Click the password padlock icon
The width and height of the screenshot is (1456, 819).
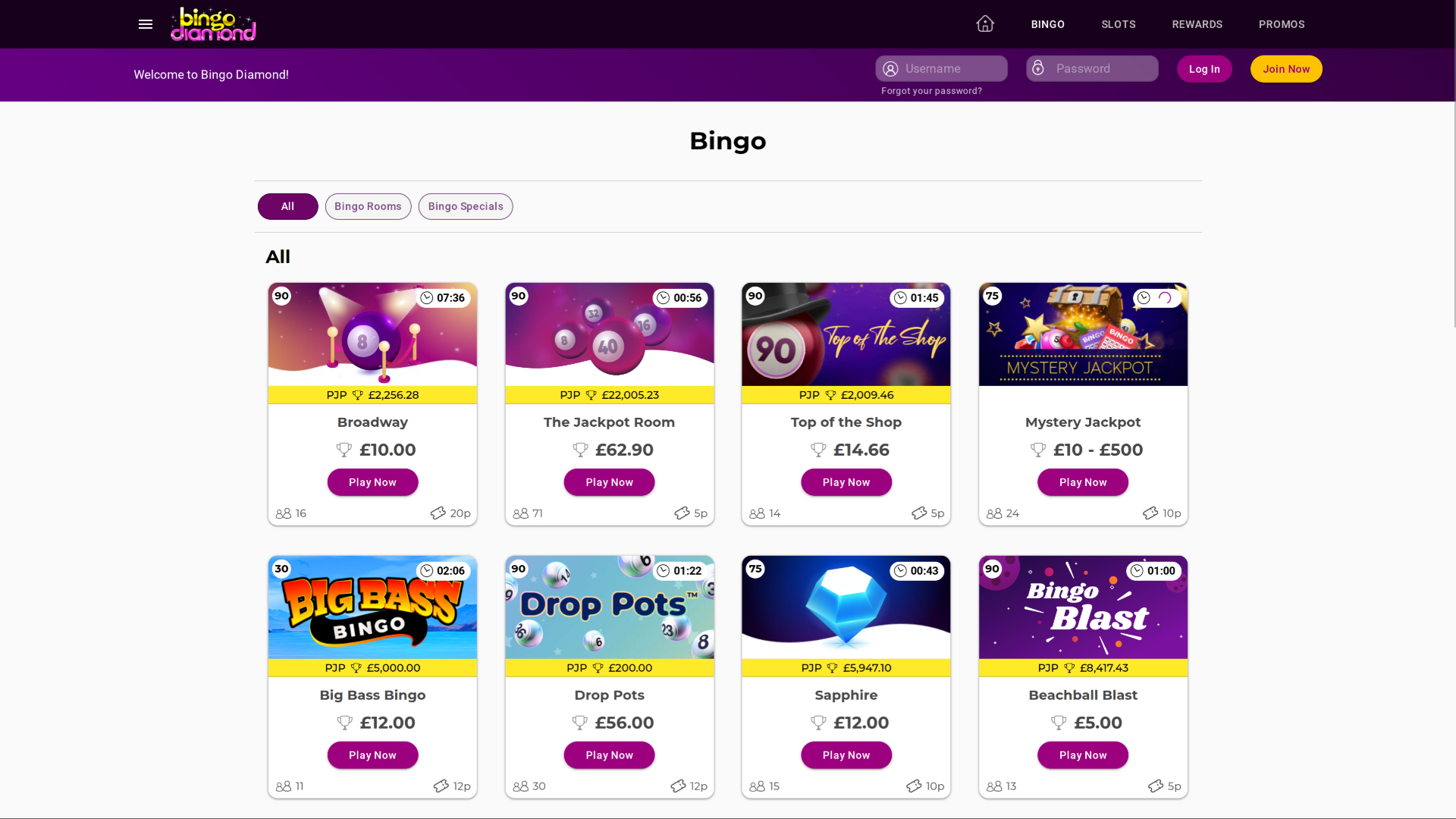tap(1038, 68)
